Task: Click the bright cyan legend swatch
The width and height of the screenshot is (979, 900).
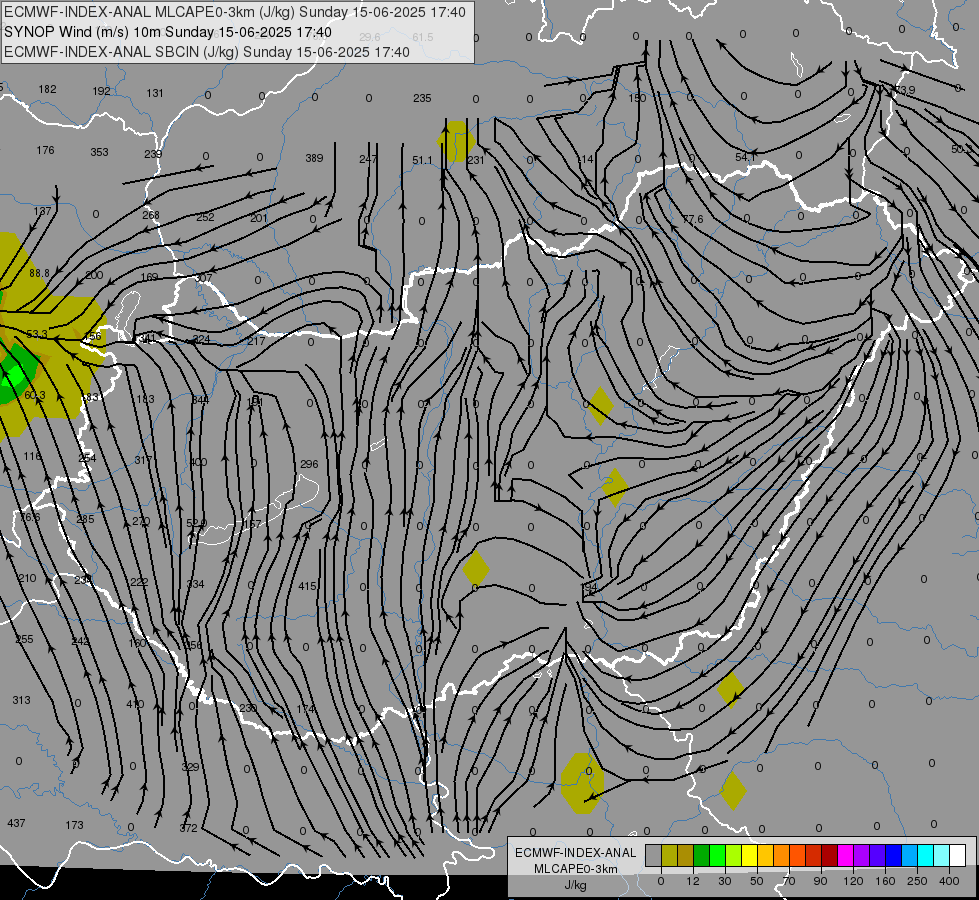Action: pos(925,856)
